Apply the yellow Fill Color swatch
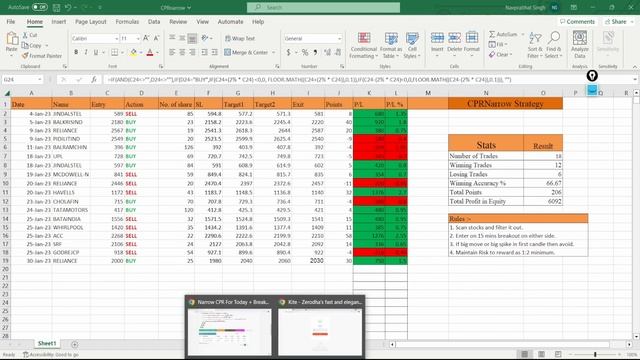This screenshot has height=360, width=640. (133, 52)
